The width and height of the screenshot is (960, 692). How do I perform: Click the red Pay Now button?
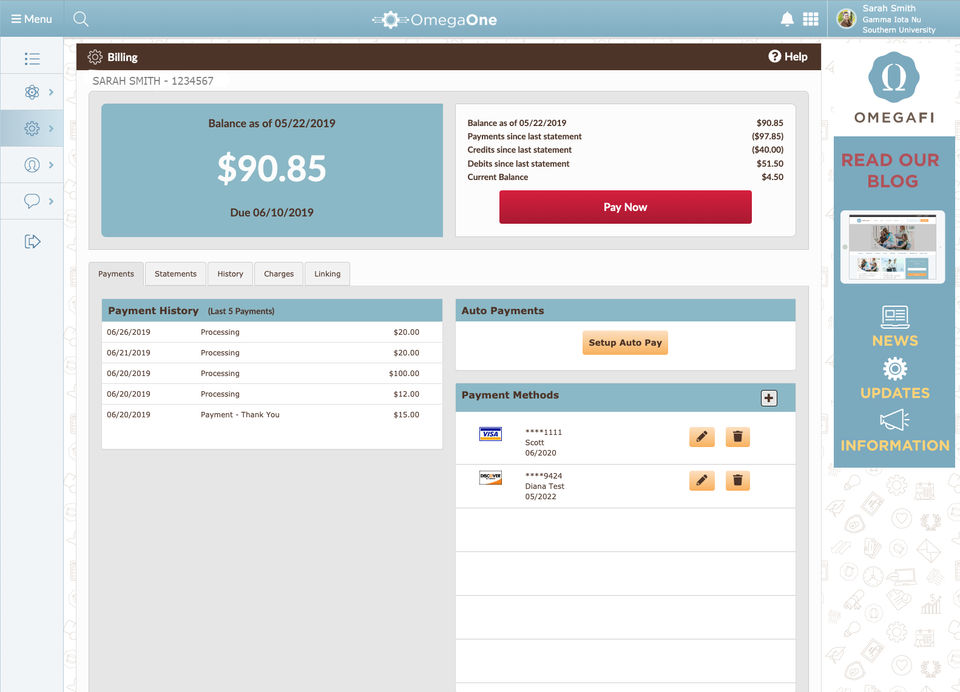625,207
